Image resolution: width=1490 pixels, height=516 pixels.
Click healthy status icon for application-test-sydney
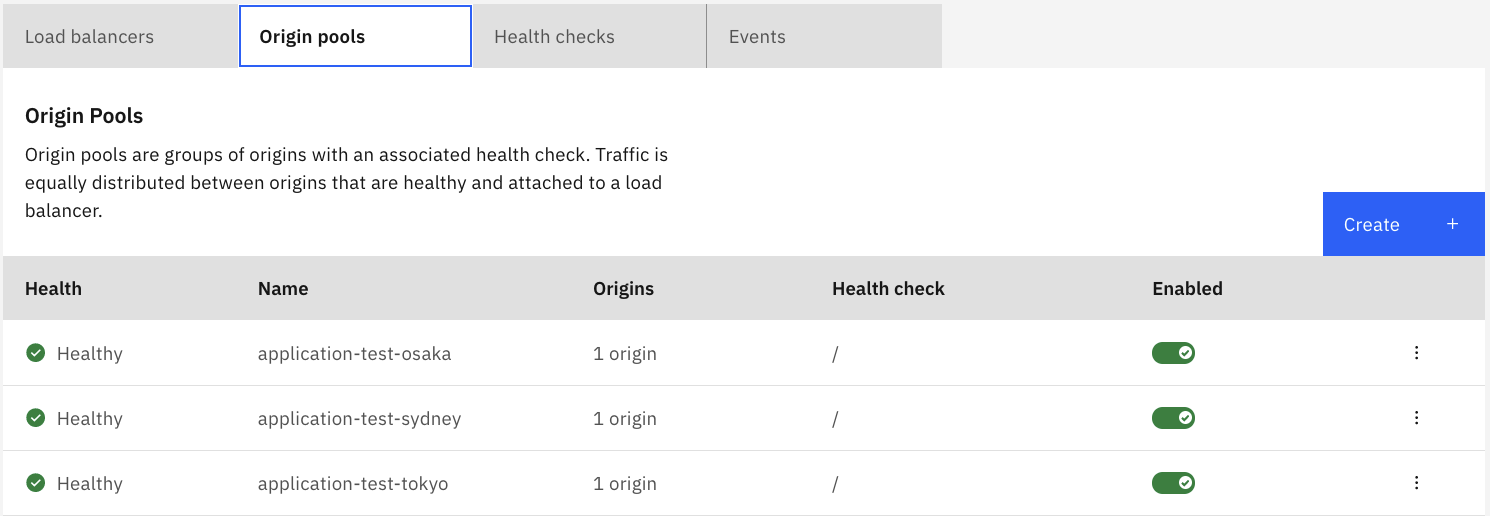[35, 418]
